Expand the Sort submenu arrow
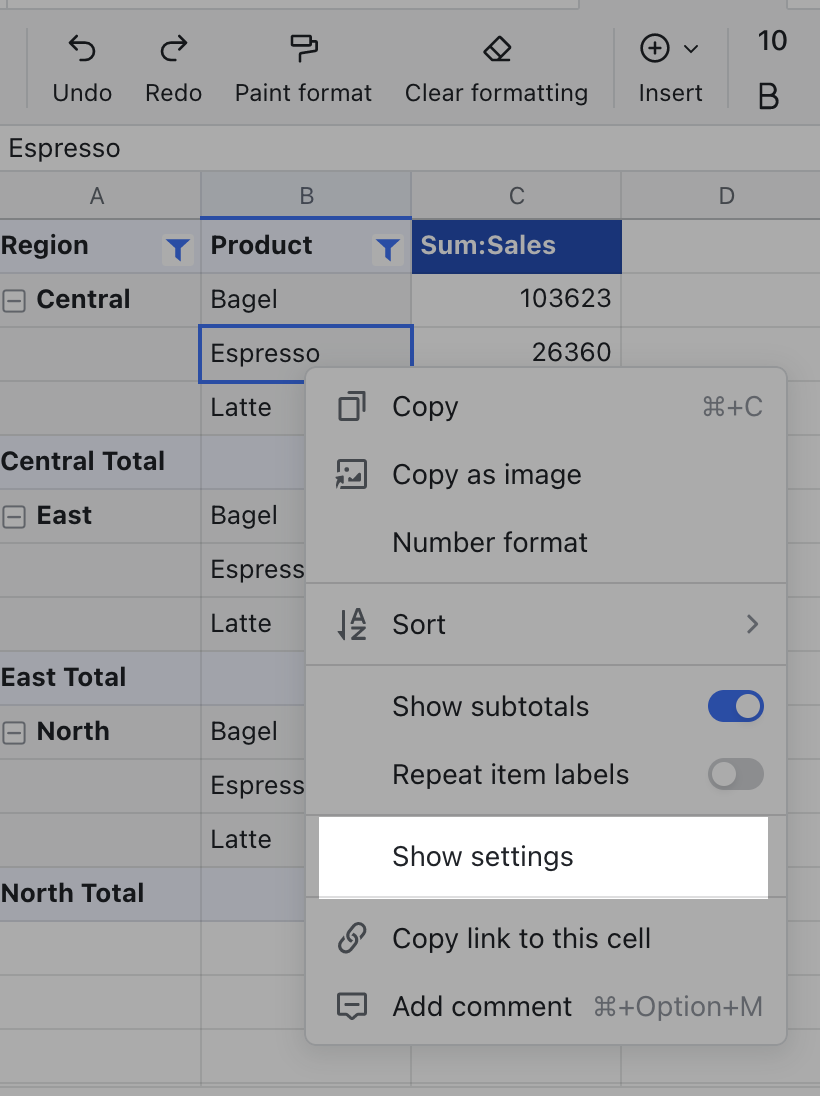Image resolution: width=820 pixels, height=1096 pixels. tap(752, 625)
